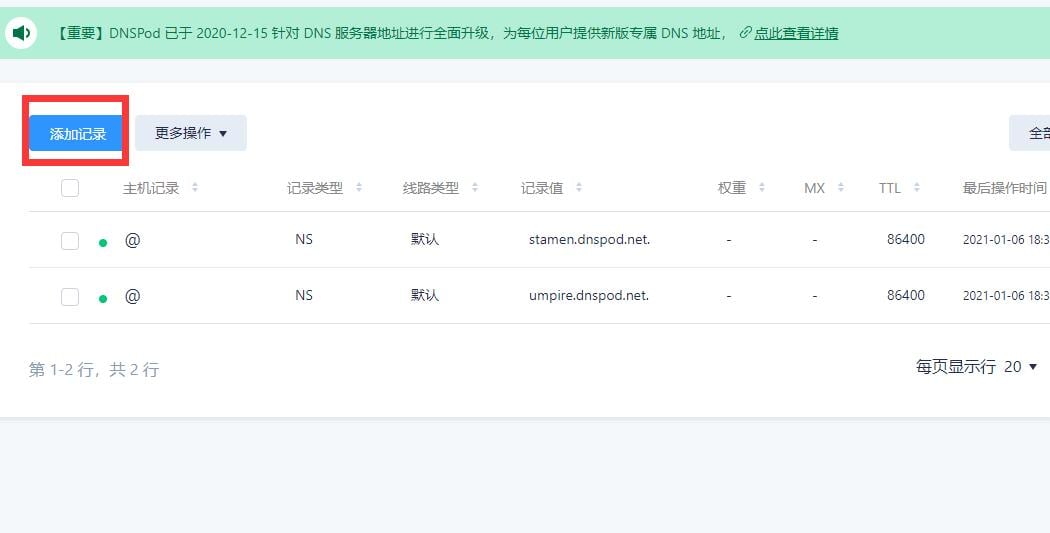Click green status dot in stamen row
Image resolution: width=1050 pixels, height=533 pixels.
click(103, 242)
